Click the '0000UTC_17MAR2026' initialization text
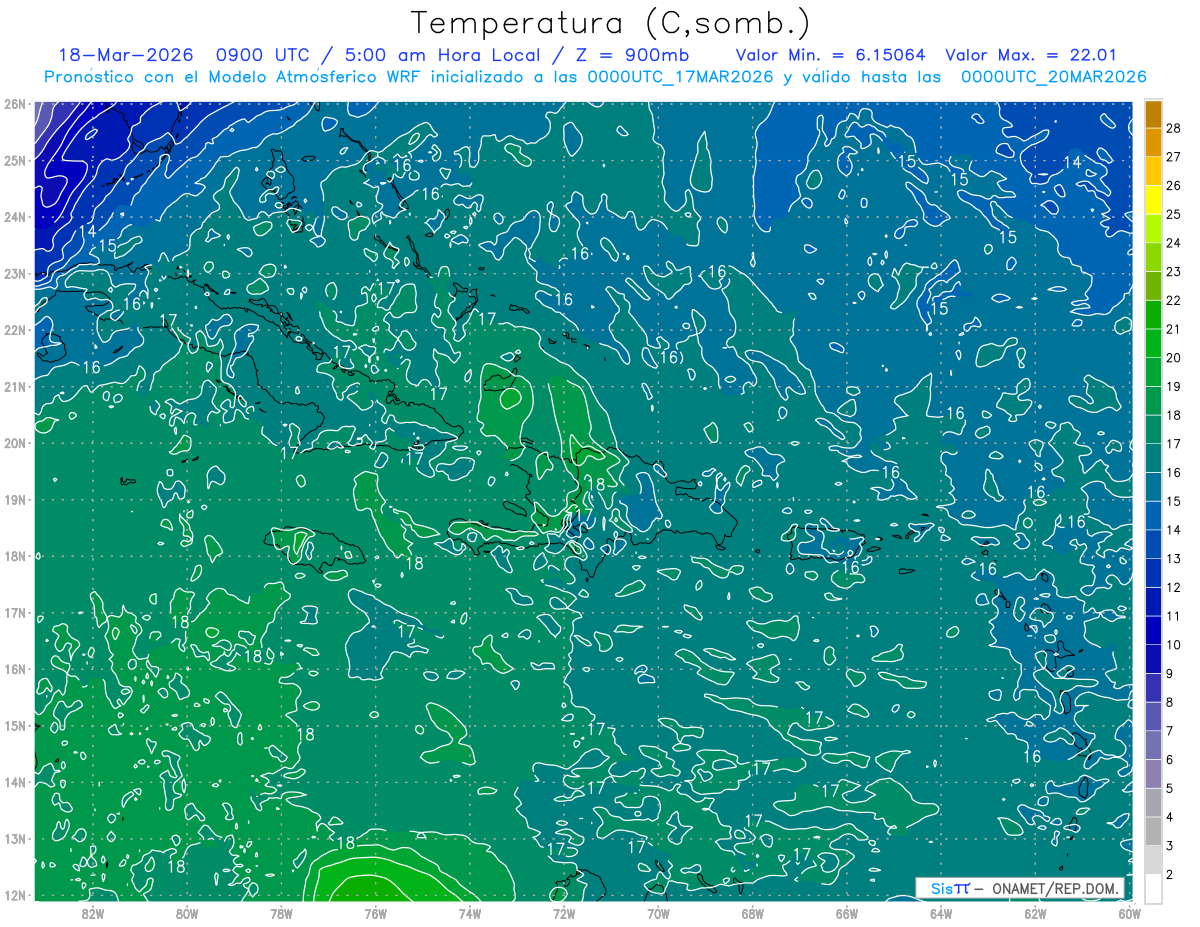1200x927 pixels. pyautogui.click(x=681, y=77)
